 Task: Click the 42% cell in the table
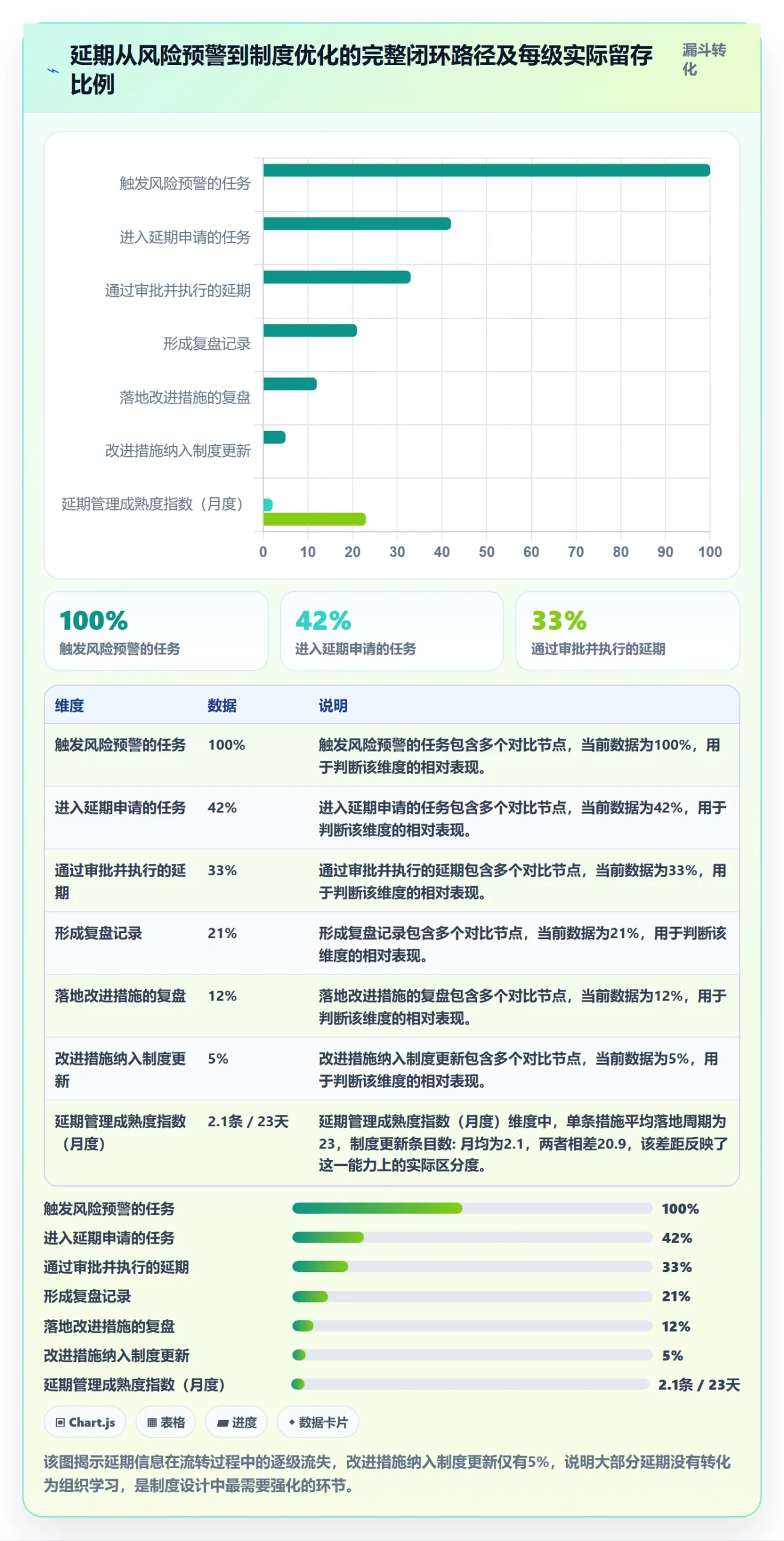(x=222, y=807)
